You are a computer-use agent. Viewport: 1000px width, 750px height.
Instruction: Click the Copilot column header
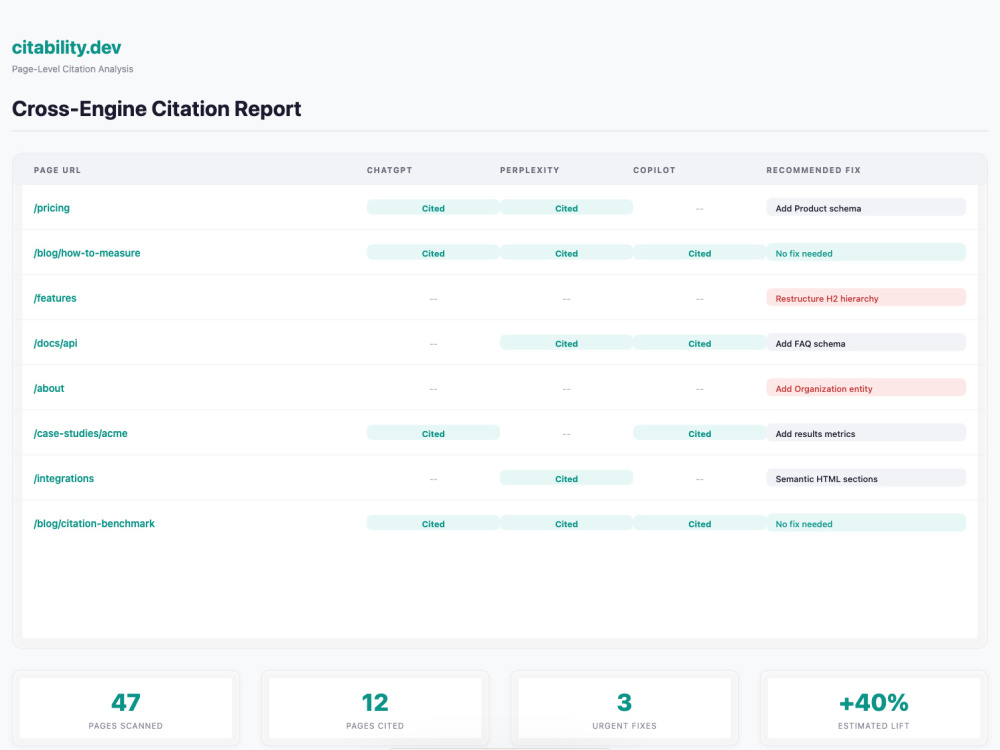[x=654, y=170]
